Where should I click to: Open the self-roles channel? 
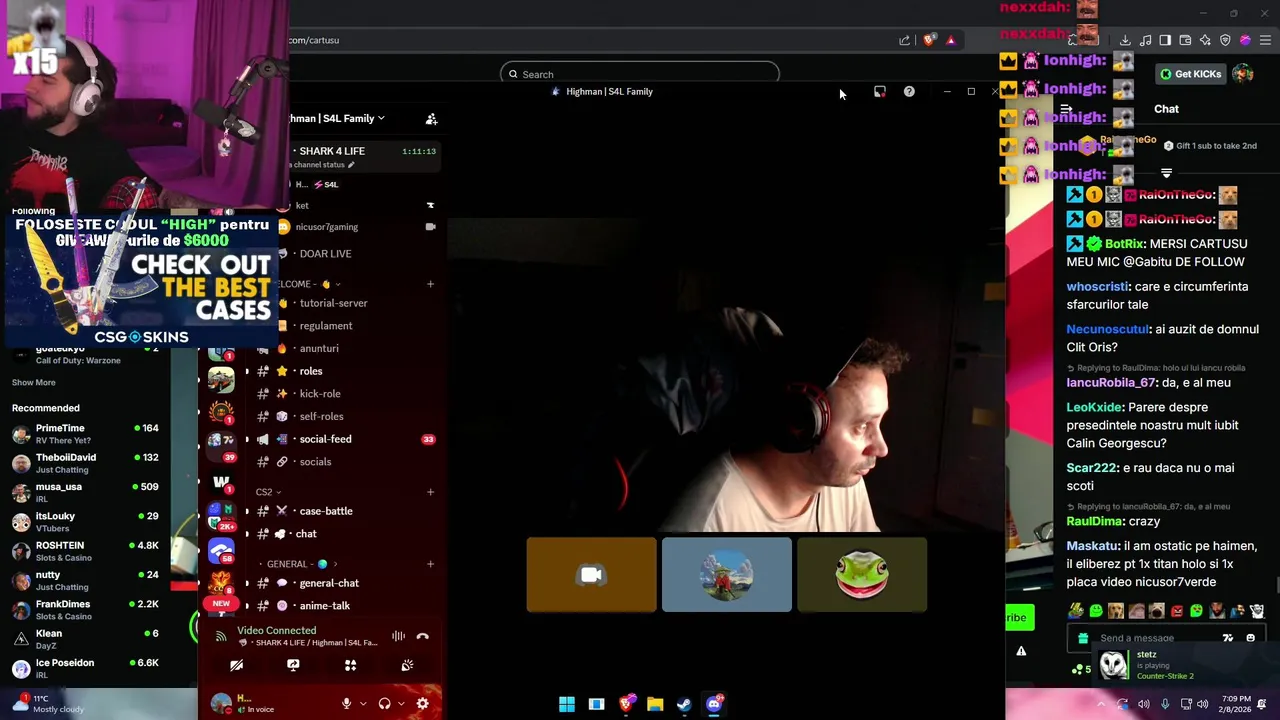321,416
